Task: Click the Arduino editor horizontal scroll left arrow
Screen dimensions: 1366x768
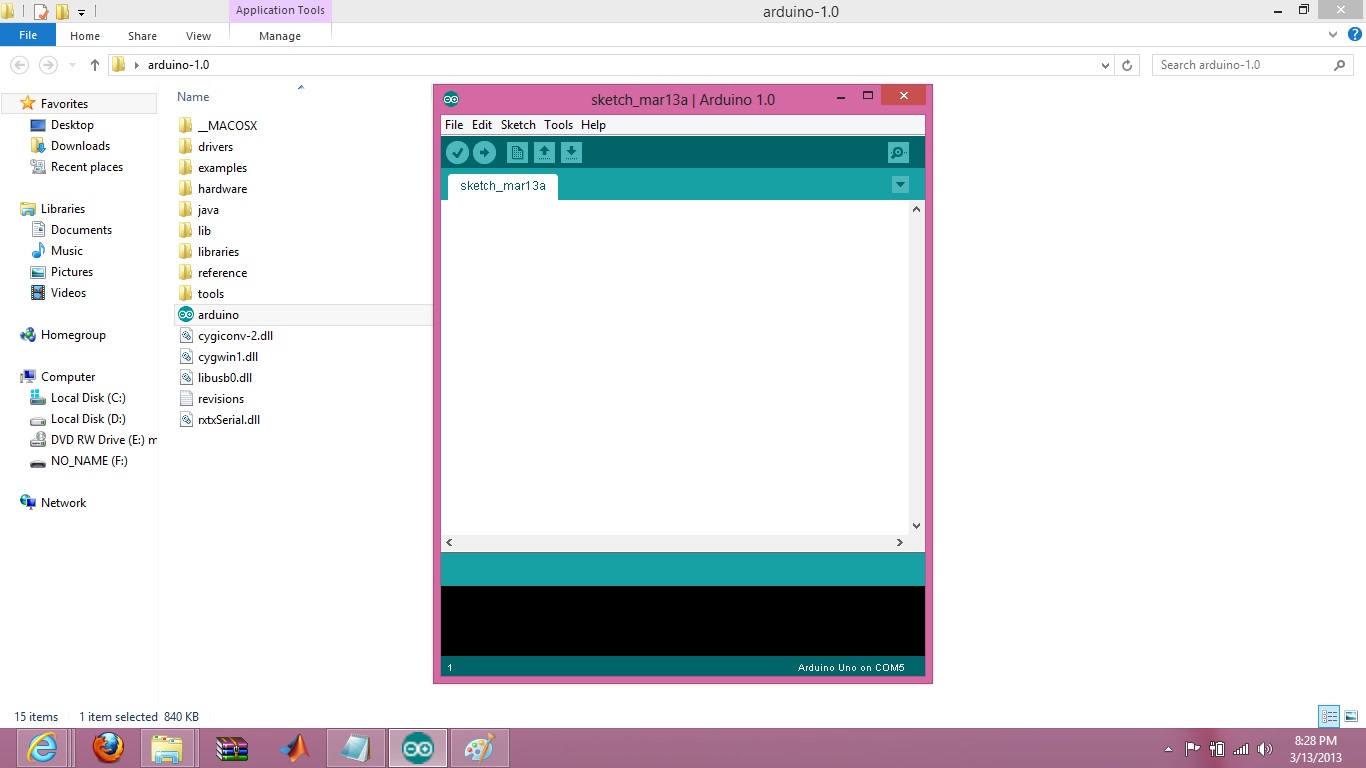Action: click(x=449, y=542)
